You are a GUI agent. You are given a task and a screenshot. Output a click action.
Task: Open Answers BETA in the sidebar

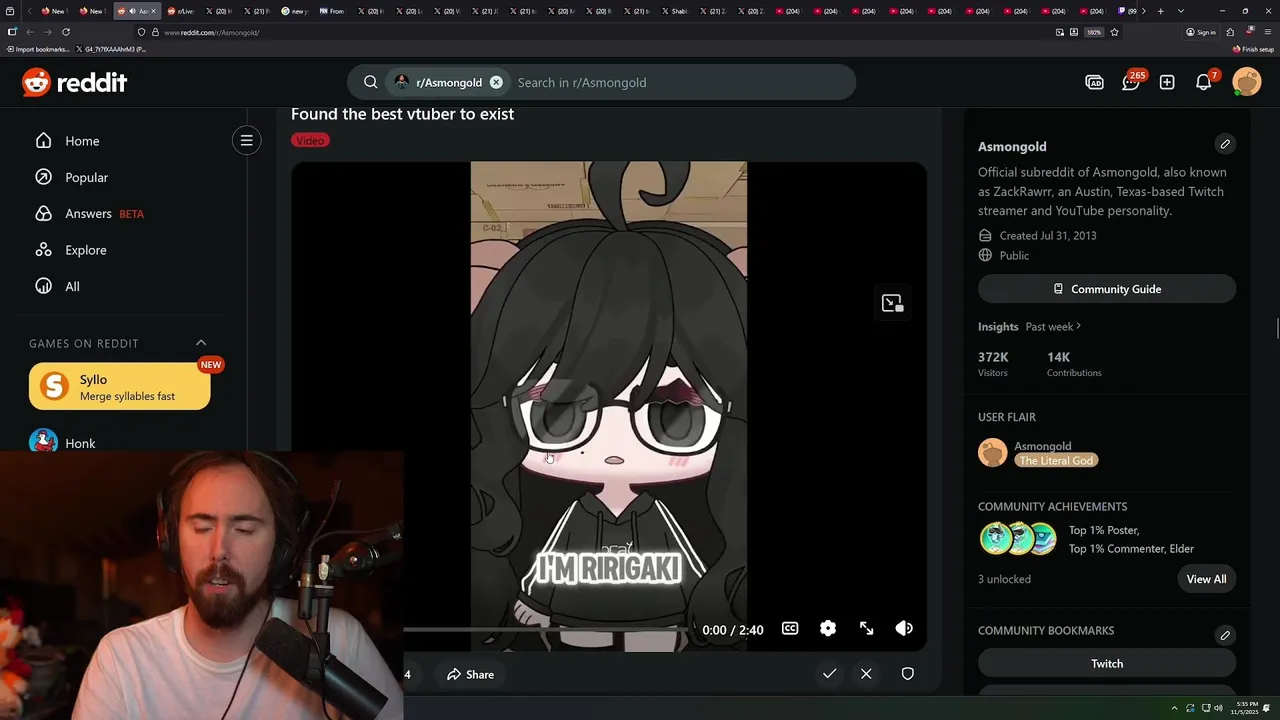click(89, 213)
